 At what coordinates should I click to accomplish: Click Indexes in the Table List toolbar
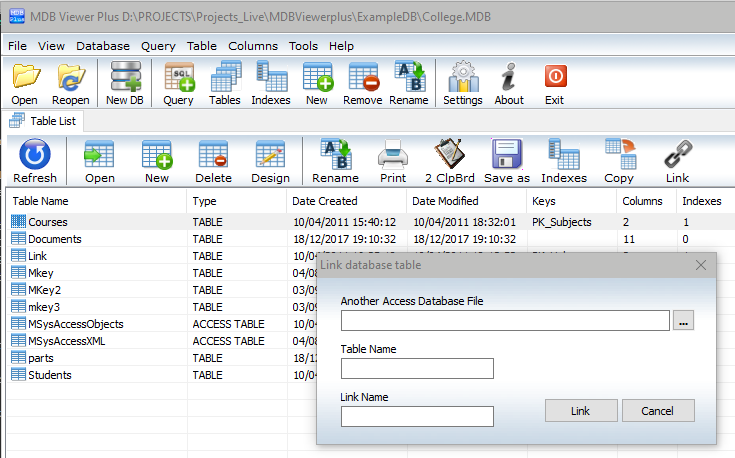pos(564,161)
